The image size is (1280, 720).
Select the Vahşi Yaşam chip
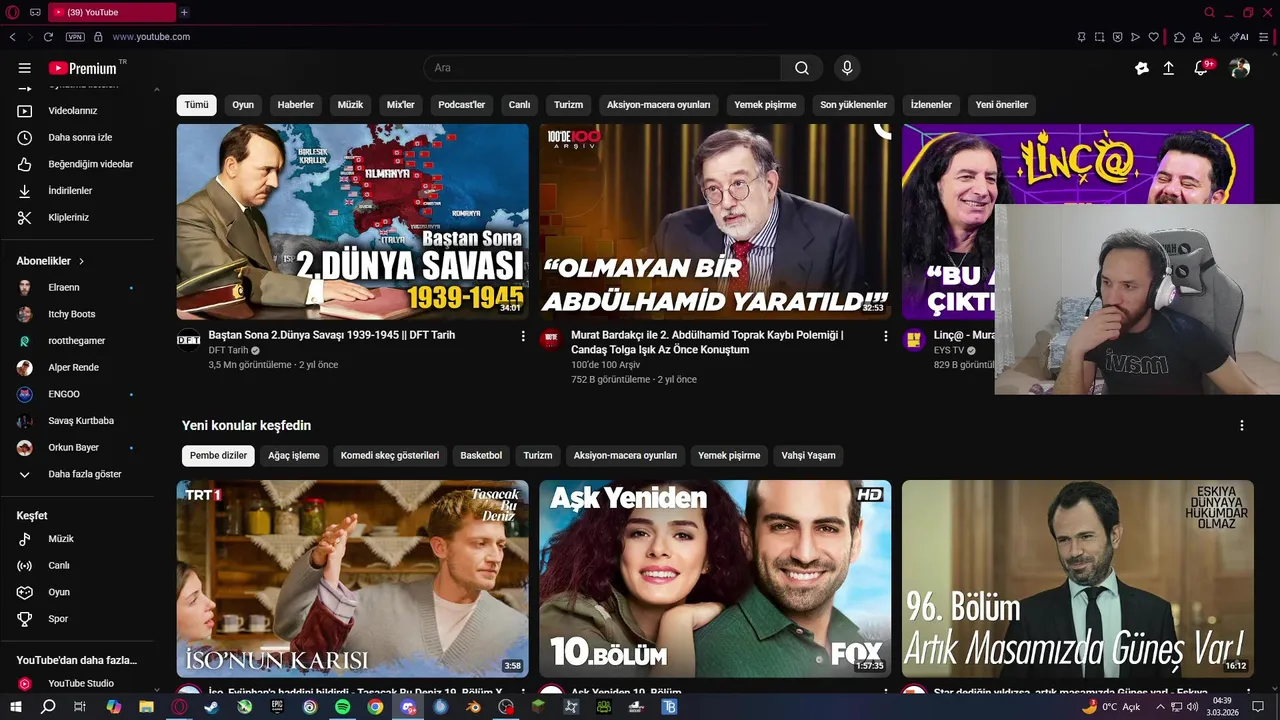[808, 455]
